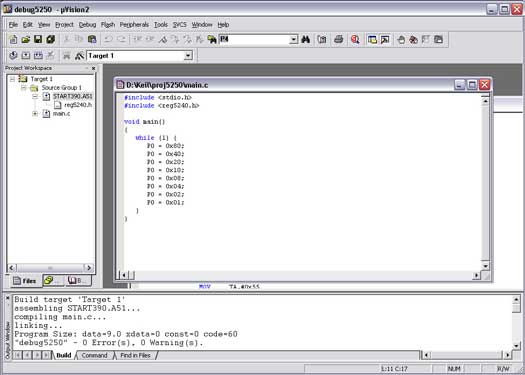Toggle the Output Window toolbar button
The width and height of the screenshot is (525, 375).
[385, 40]
